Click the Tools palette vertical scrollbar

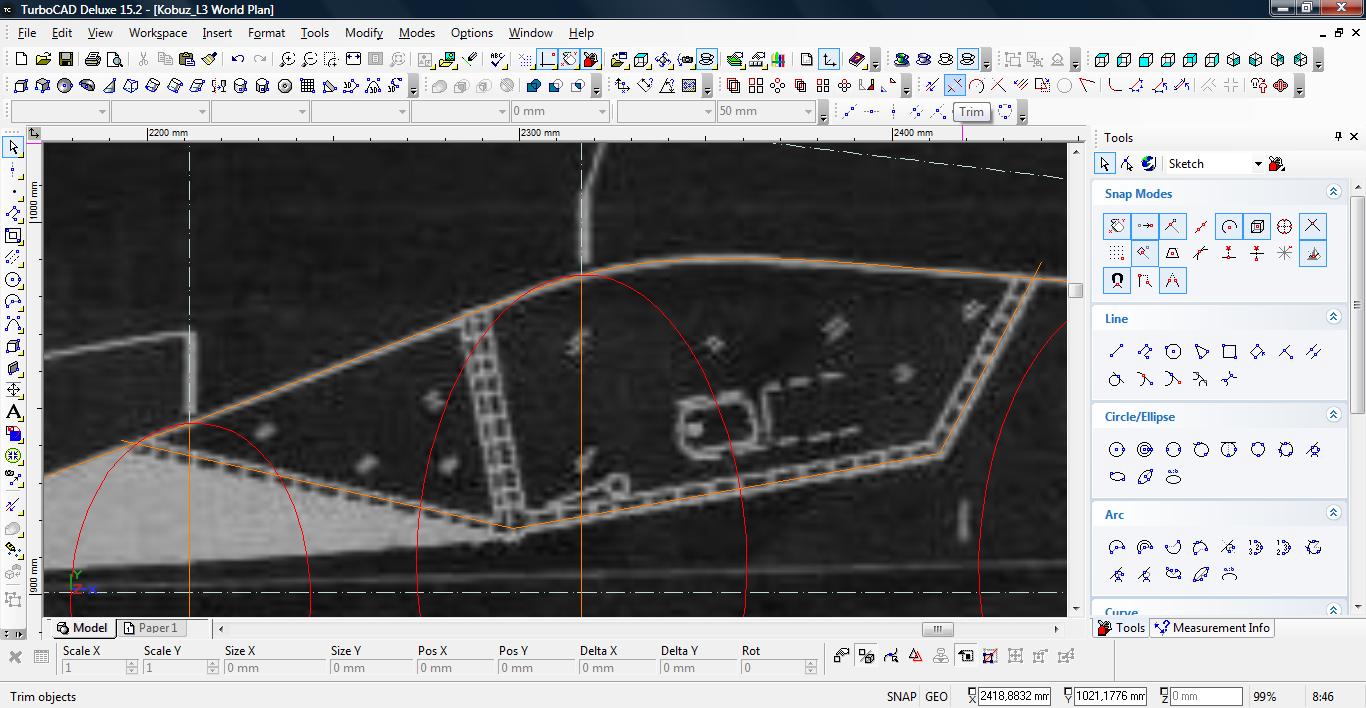(x=1357, y=305)
